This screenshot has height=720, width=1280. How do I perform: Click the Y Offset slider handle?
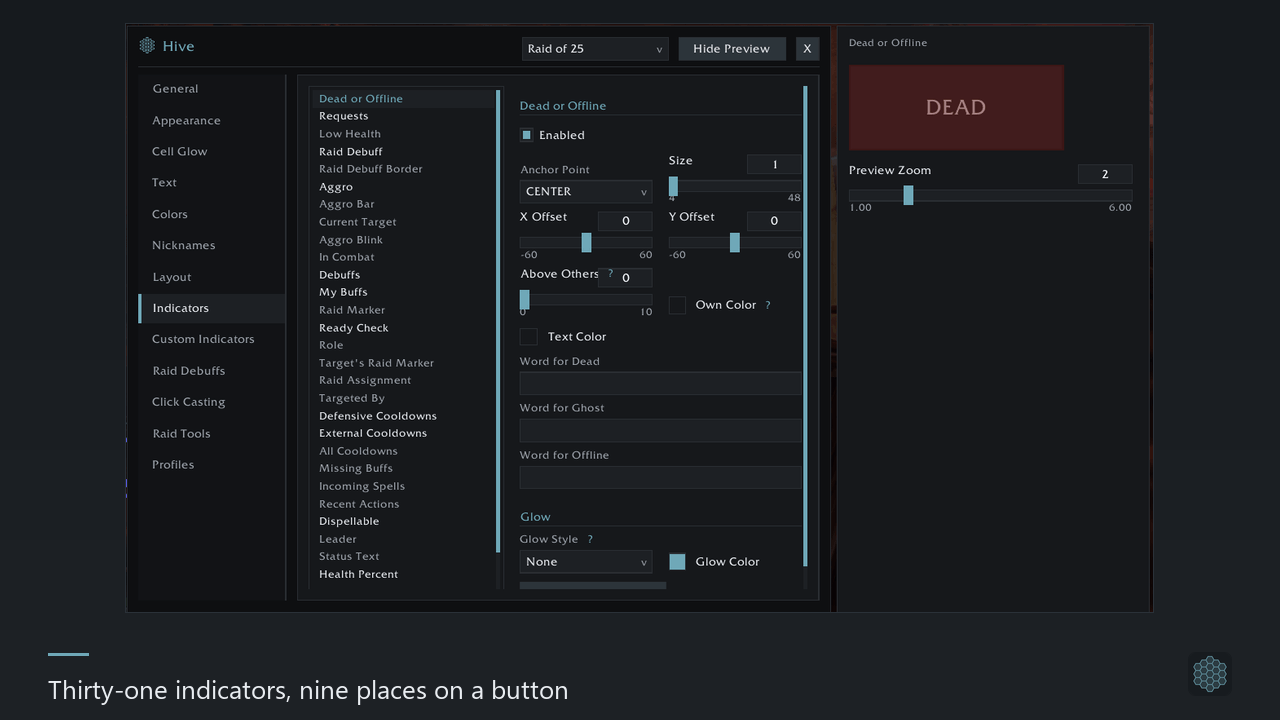pyautogui.click(x=735, y=243)
